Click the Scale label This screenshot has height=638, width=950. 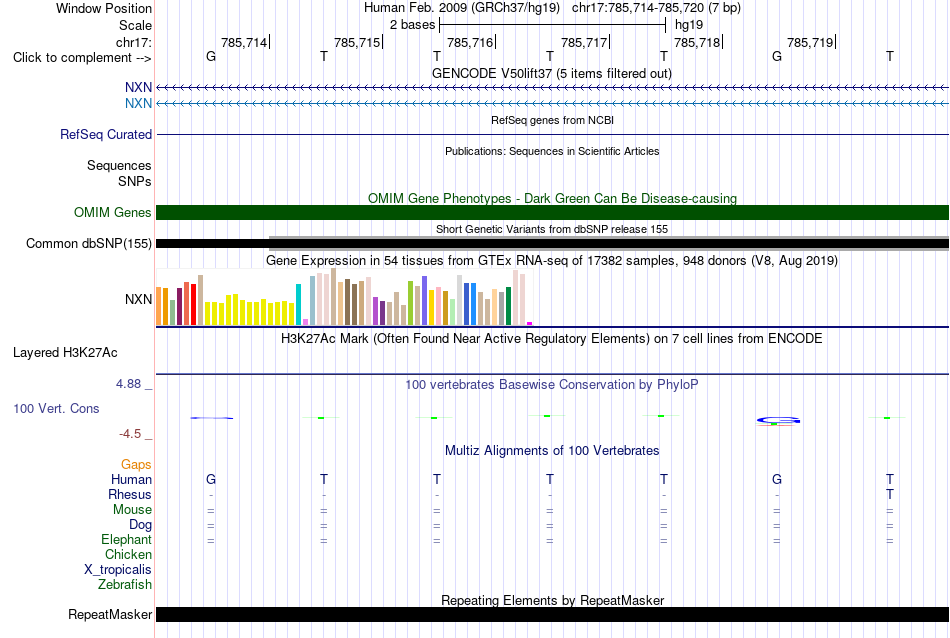click(x=135, y=25)
